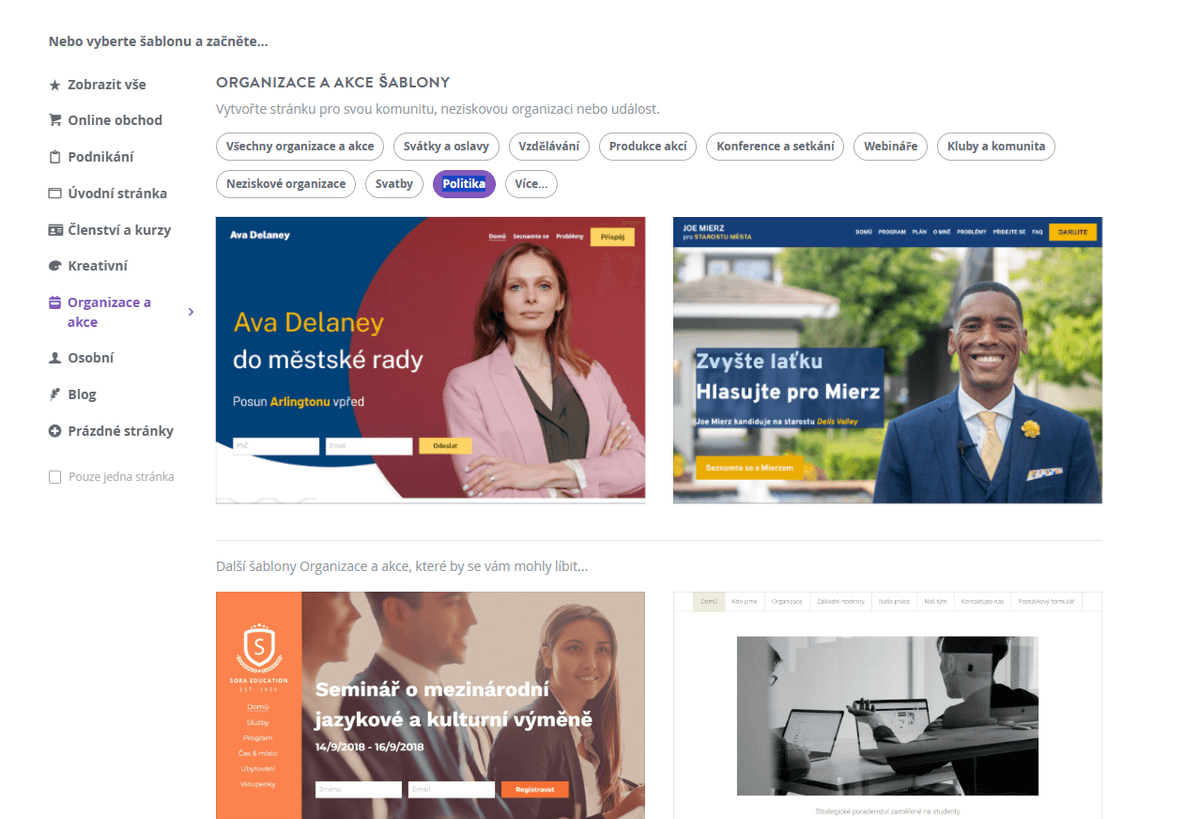Click the plus circle icon for Prázdné stránky

point(55,431)
